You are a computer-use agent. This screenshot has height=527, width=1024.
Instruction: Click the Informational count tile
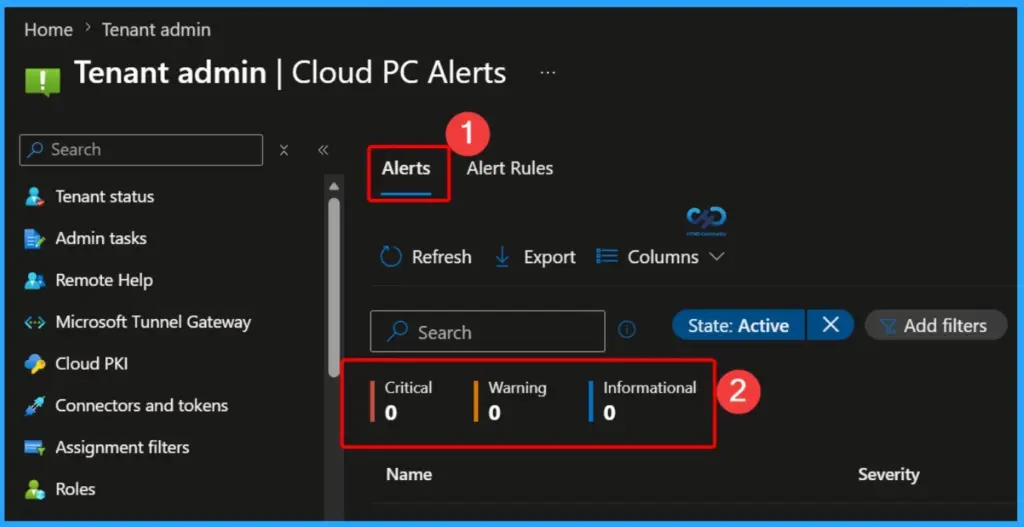click(x=643, y=401)
